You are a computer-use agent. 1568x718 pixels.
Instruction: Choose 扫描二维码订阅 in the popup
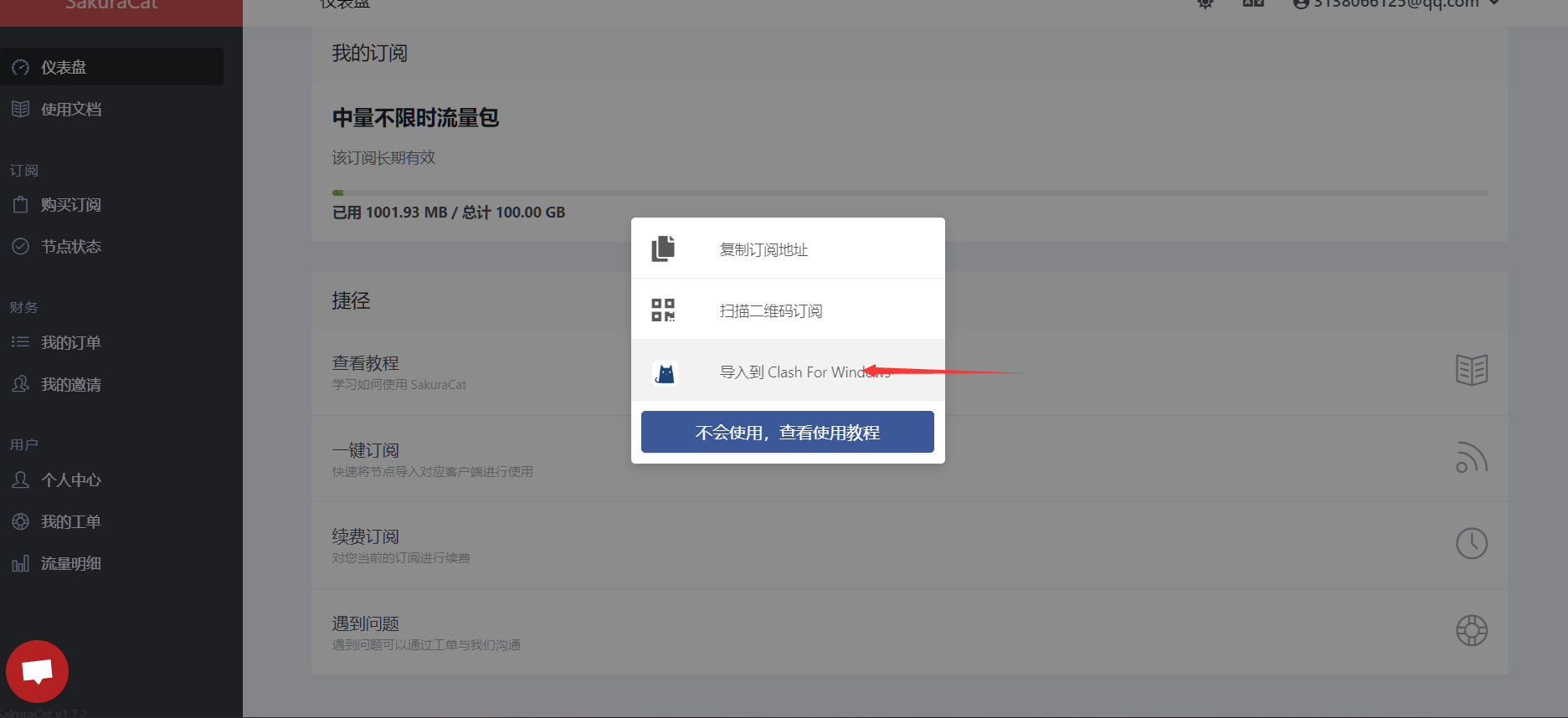click(770, 311)
